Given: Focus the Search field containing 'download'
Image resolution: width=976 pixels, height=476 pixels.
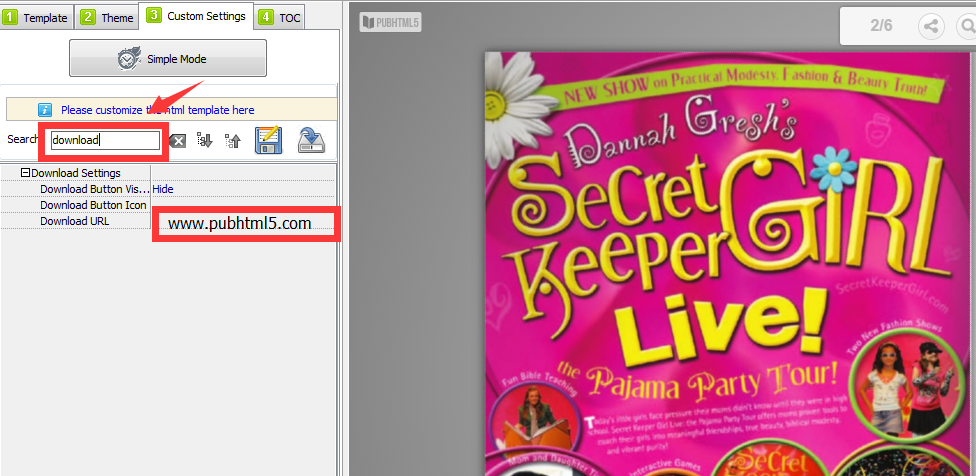Looking at the screenshot, I should (x=106, y=140).
